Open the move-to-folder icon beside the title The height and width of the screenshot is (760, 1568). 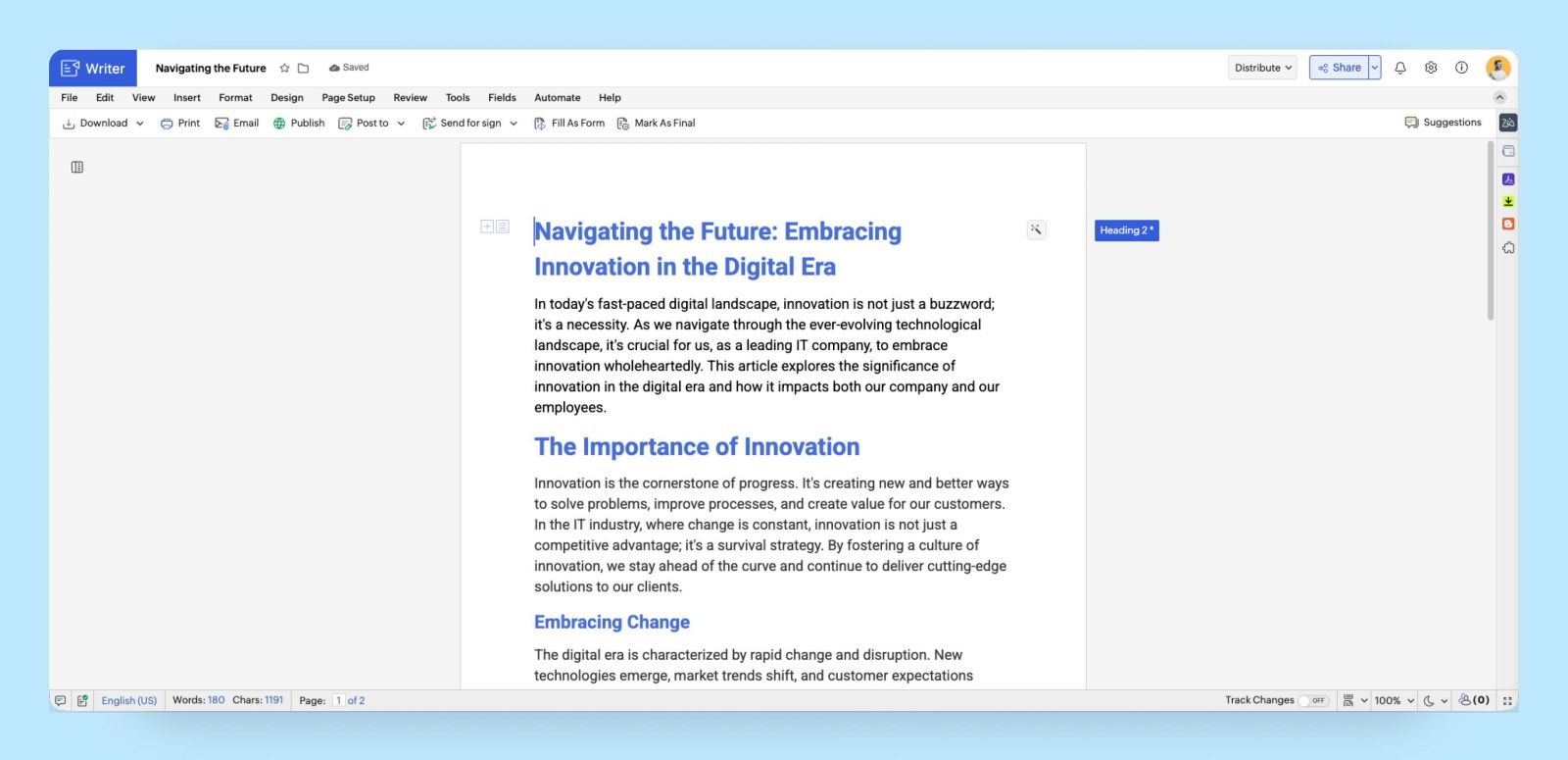(303, 69)
